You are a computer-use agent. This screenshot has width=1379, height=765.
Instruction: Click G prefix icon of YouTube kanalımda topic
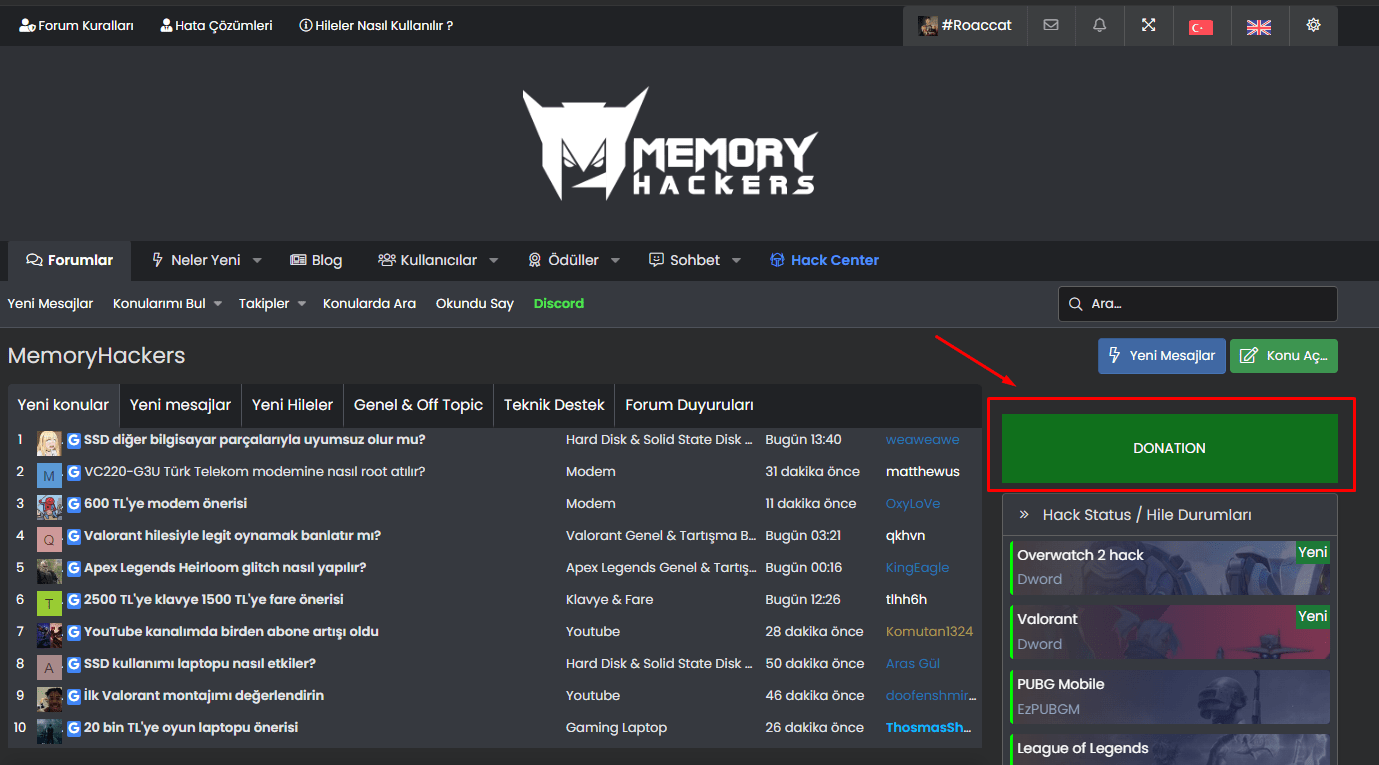[x=74, y=632]
